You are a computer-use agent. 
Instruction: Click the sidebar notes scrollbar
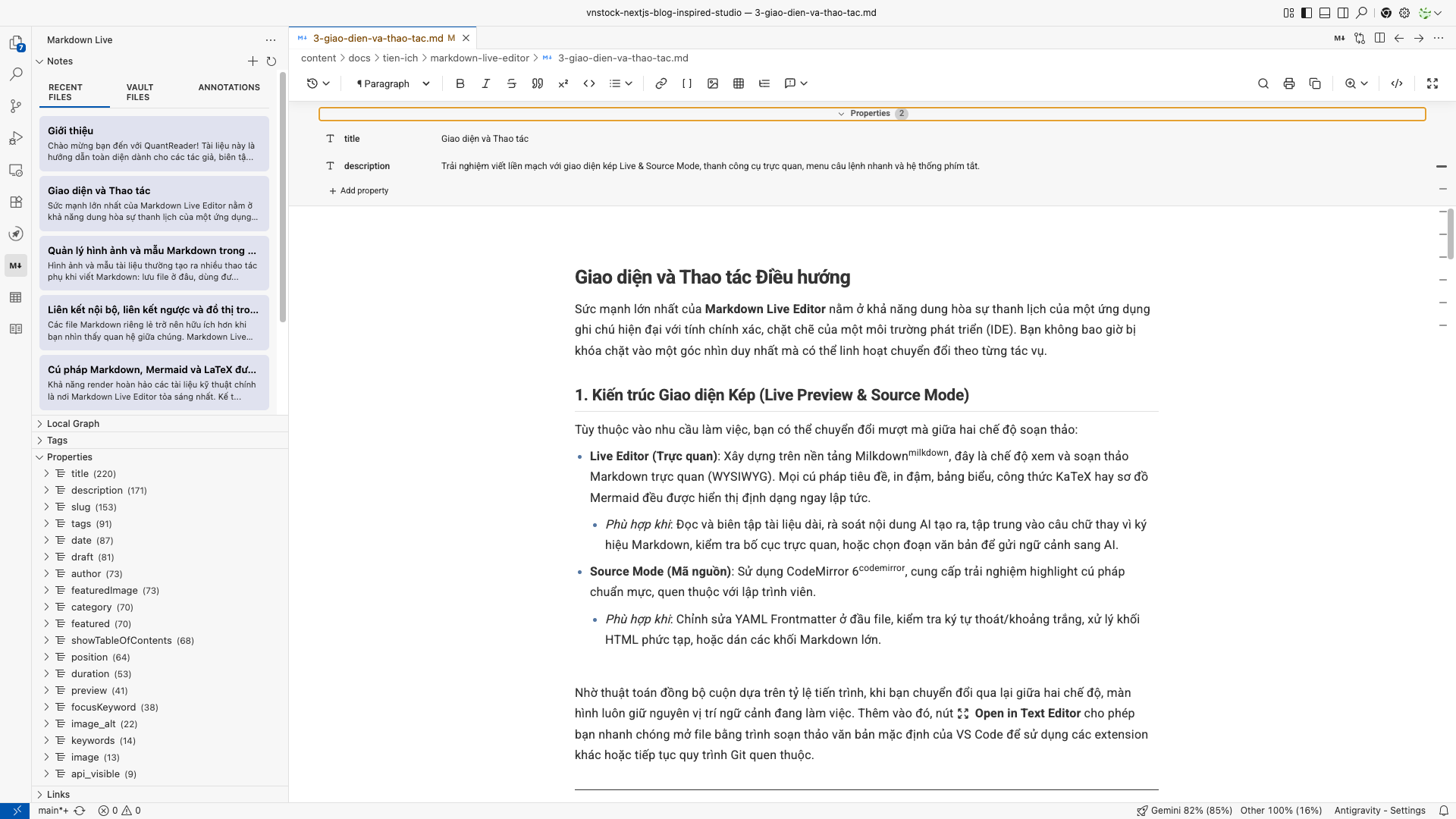click(283, 197)
